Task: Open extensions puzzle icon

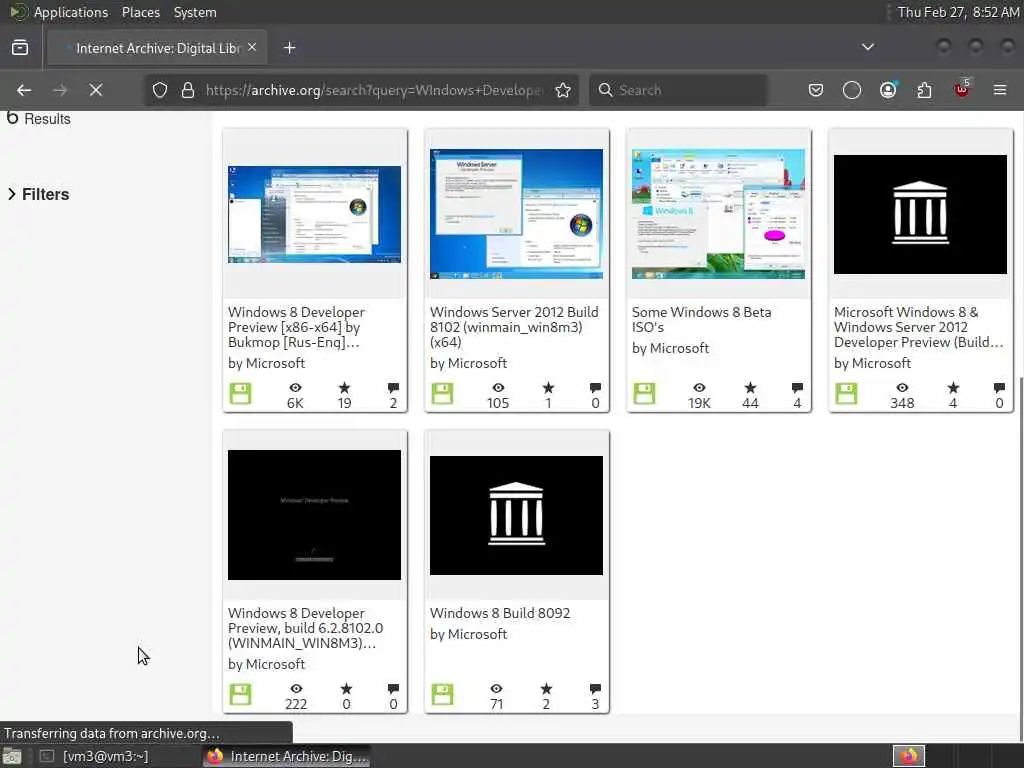Action: pyautogui.click(x=925, y=90)
